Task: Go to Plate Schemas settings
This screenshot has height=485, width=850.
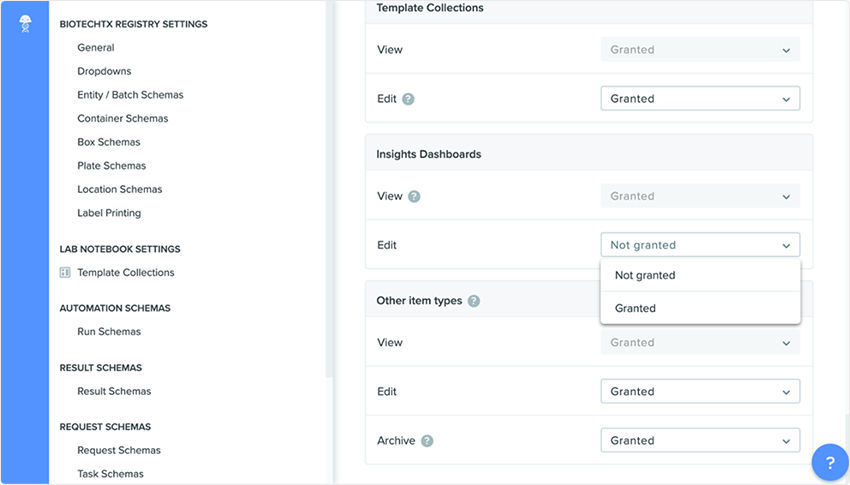Action: pos(112,166)
